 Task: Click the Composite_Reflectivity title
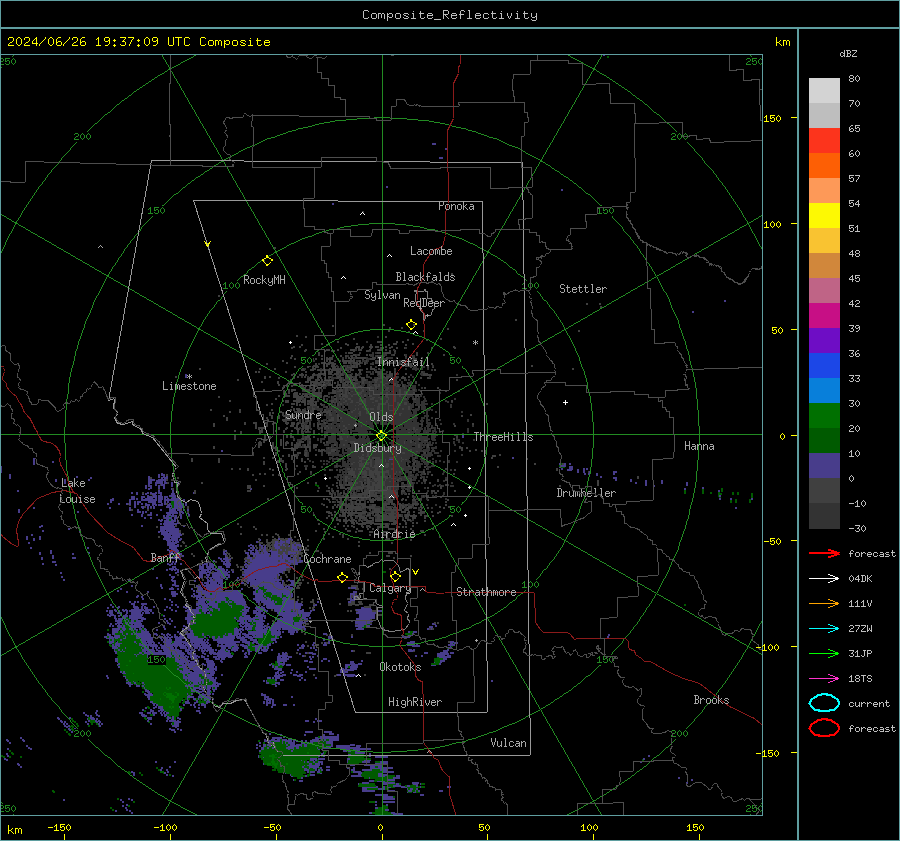[x=450, y=15]
